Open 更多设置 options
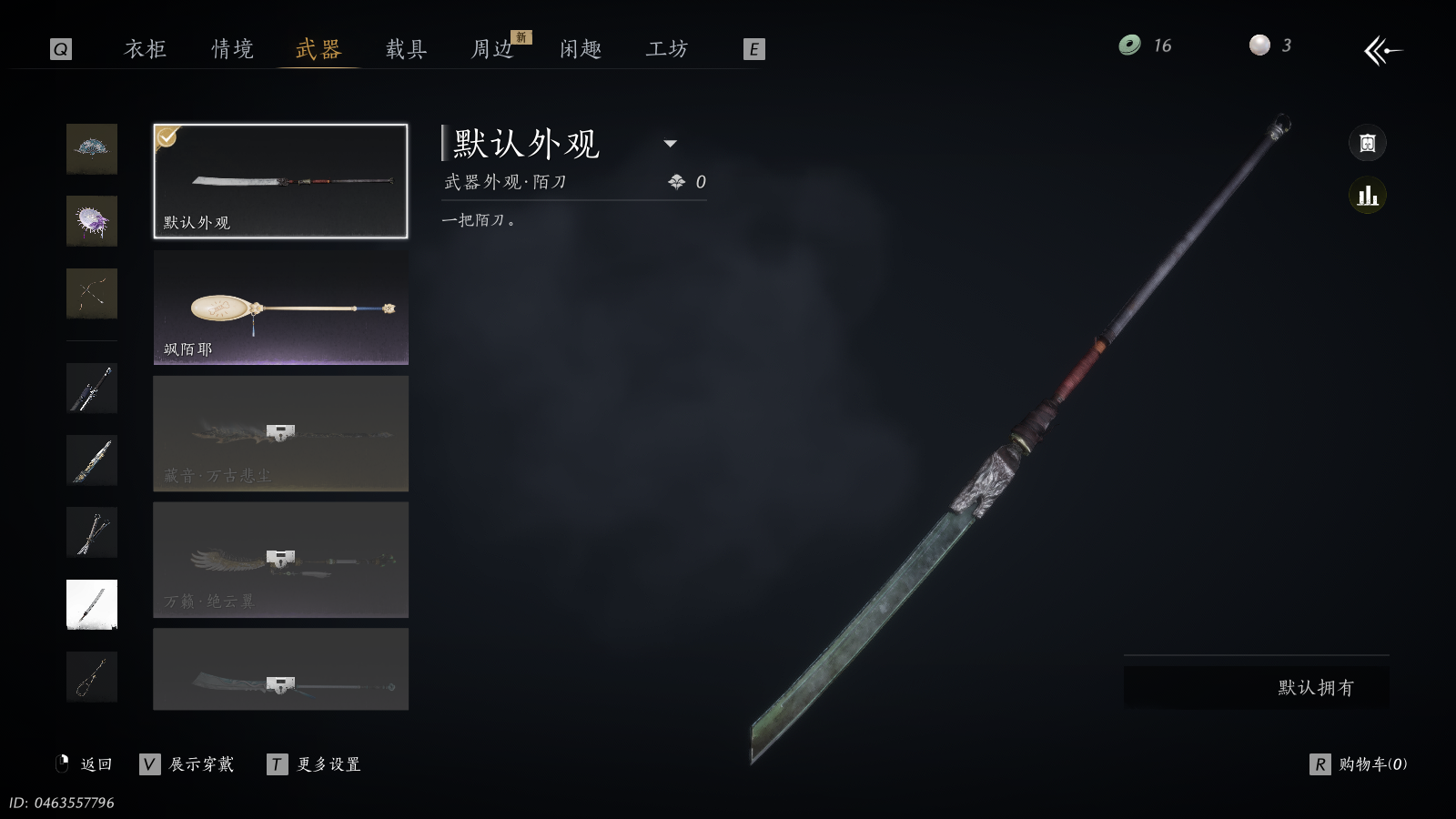Screen dimensions: 1456x819 (x=315, y=764)
